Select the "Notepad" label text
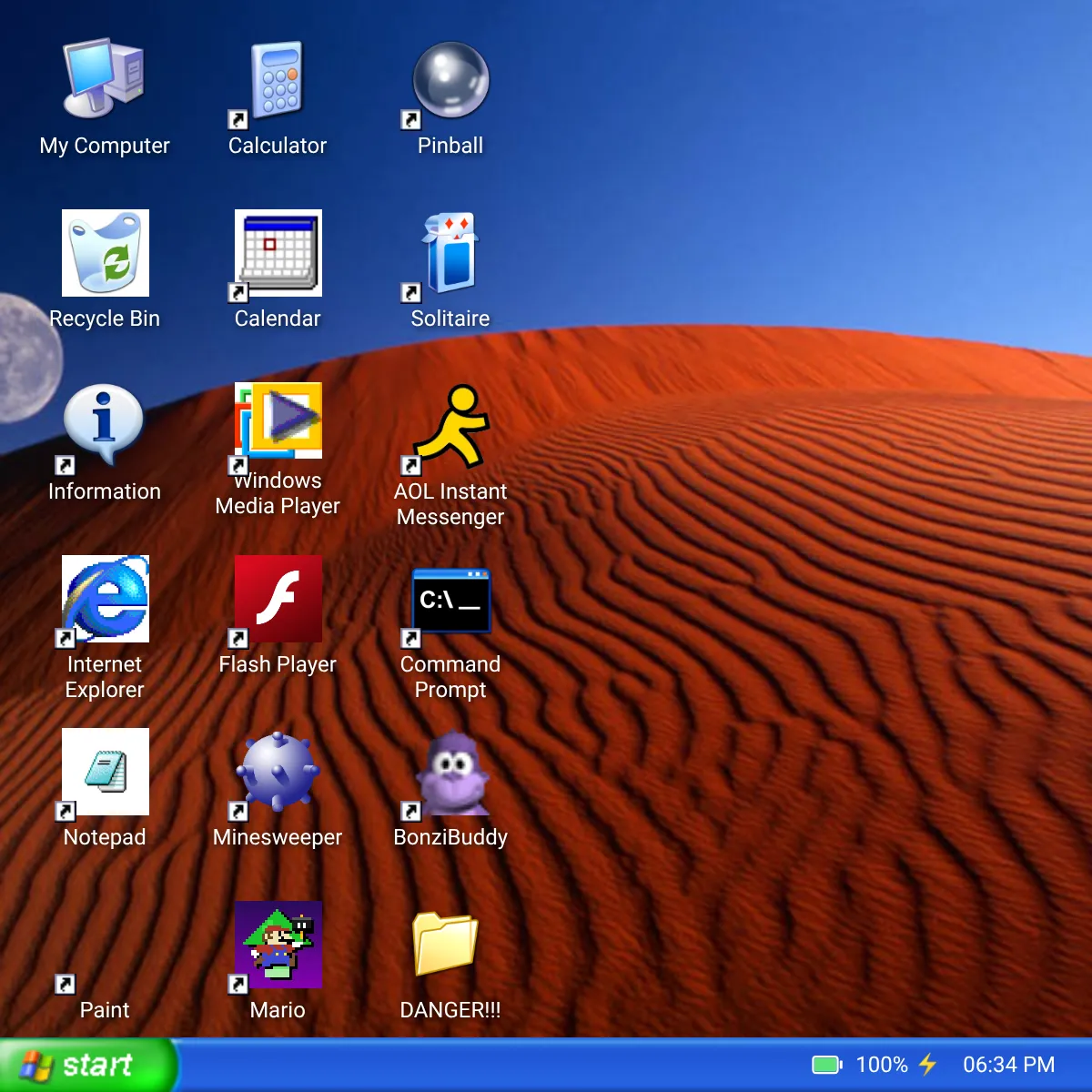 [x=105, y=837]
